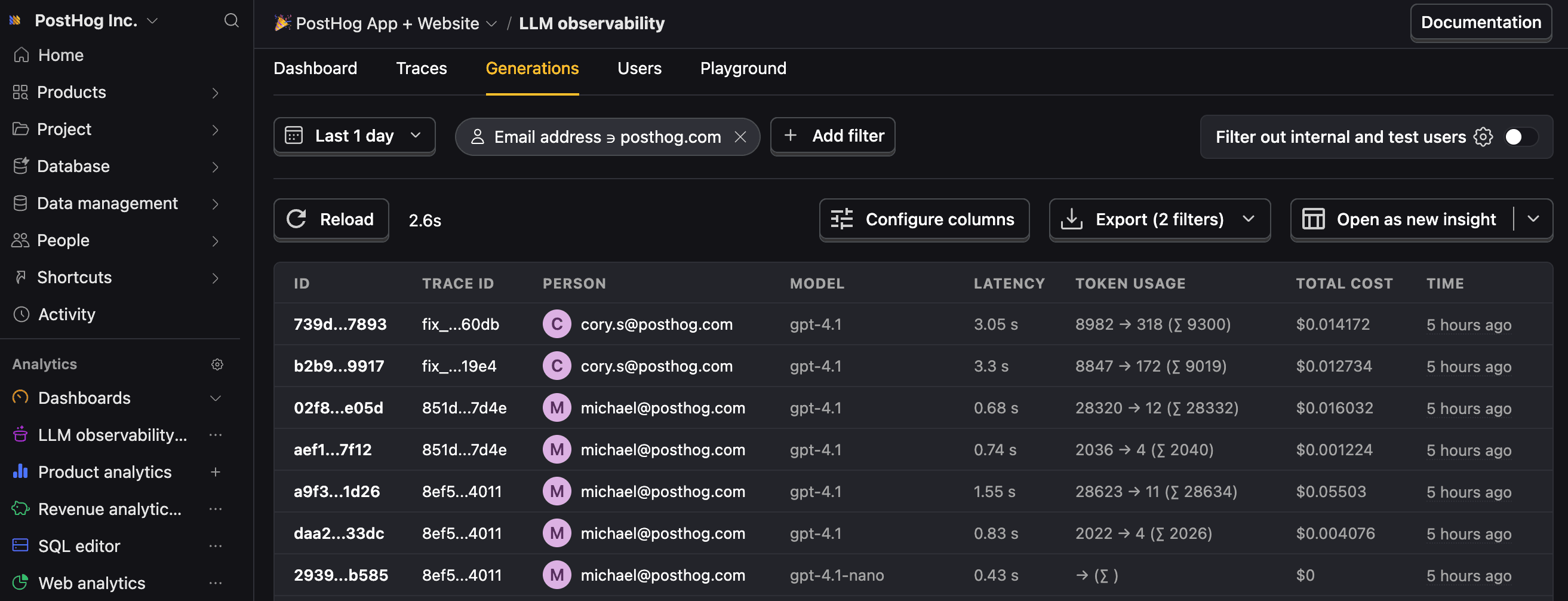Click the Web analytics pie icon
The image size is (1568, 601).
[20, 582]
